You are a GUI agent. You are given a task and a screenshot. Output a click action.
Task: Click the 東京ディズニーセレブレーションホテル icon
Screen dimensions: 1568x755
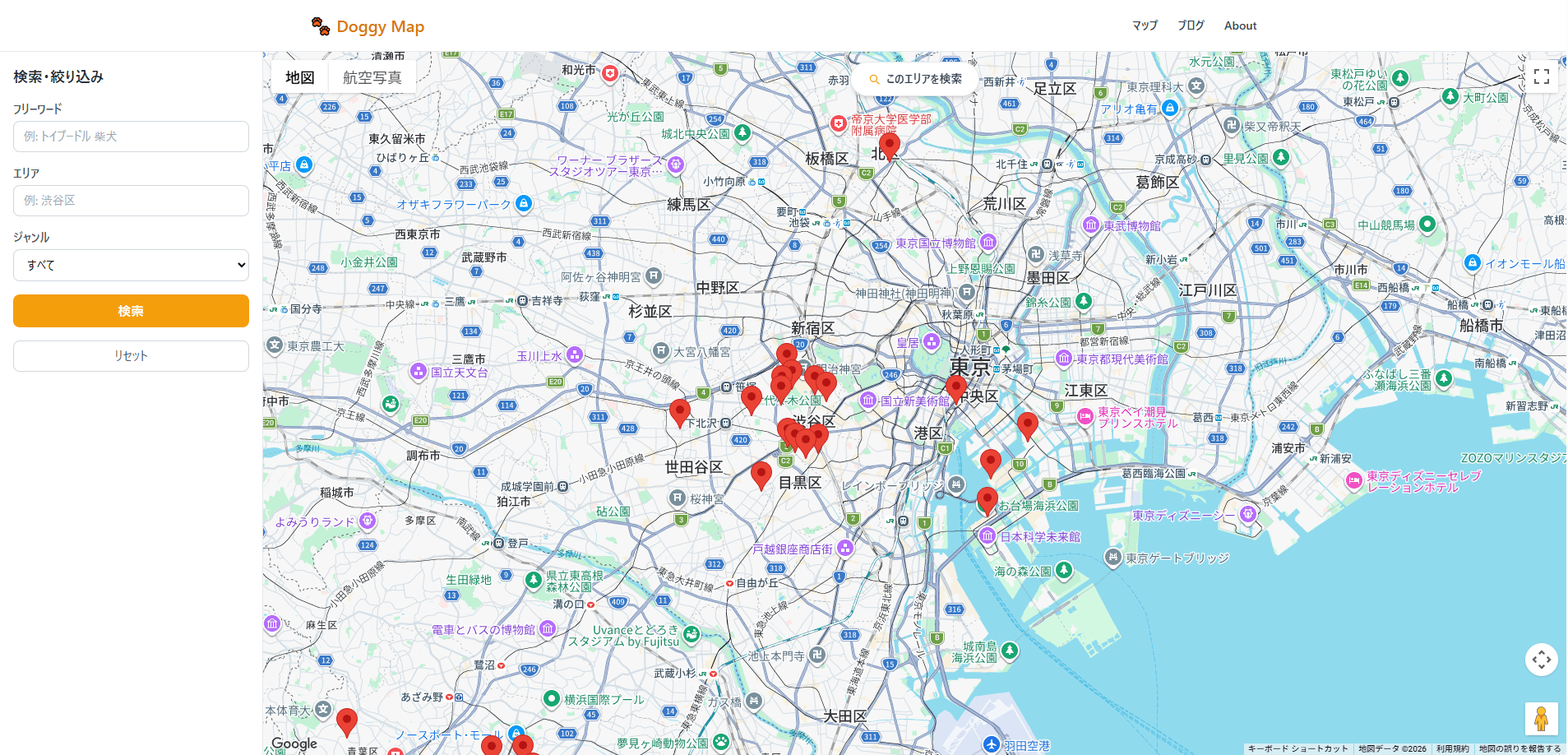coord(1354,481)
